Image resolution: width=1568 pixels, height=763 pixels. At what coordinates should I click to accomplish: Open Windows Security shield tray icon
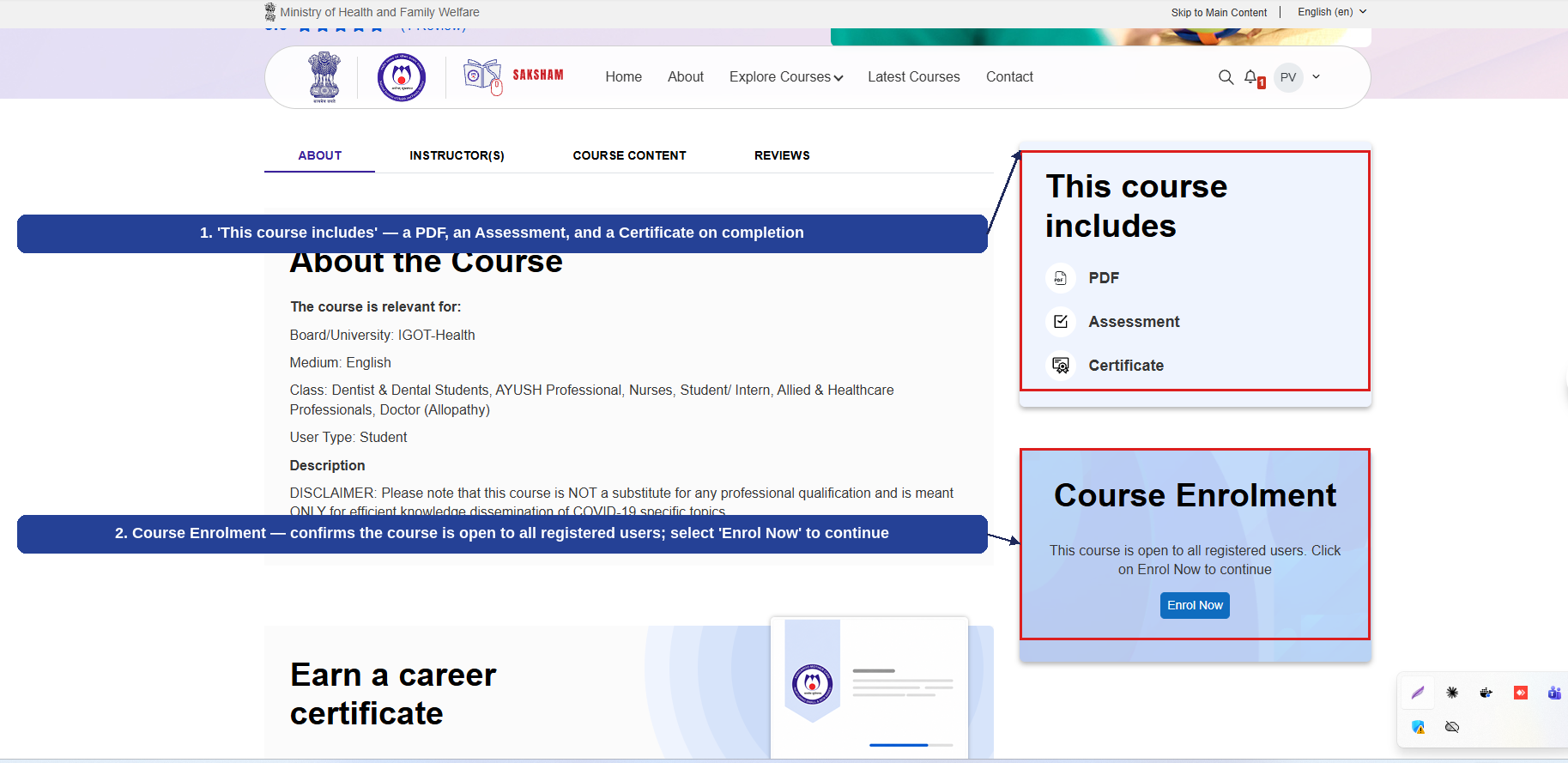1418,727
